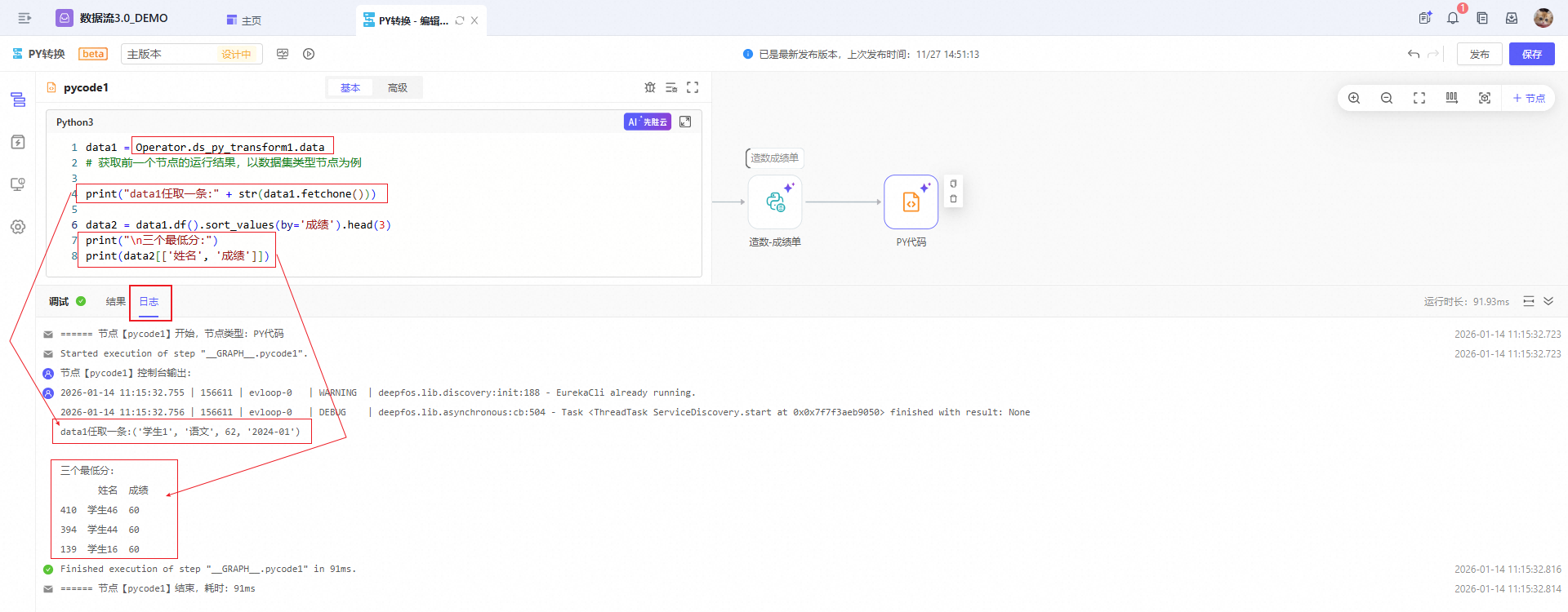The image size is (1568, 612).
Task: Open the 主页 tab
Action: [x=245, y=20]
